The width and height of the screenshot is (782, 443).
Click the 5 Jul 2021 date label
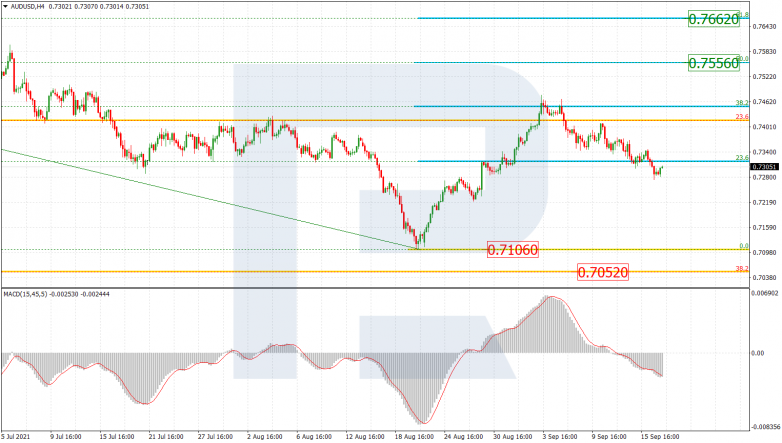tap(15, 437)
